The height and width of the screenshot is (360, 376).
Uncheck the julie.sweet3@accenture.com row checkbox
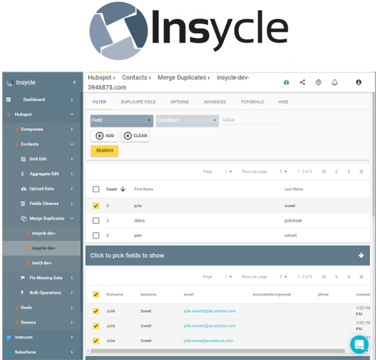tap(96, 311)
